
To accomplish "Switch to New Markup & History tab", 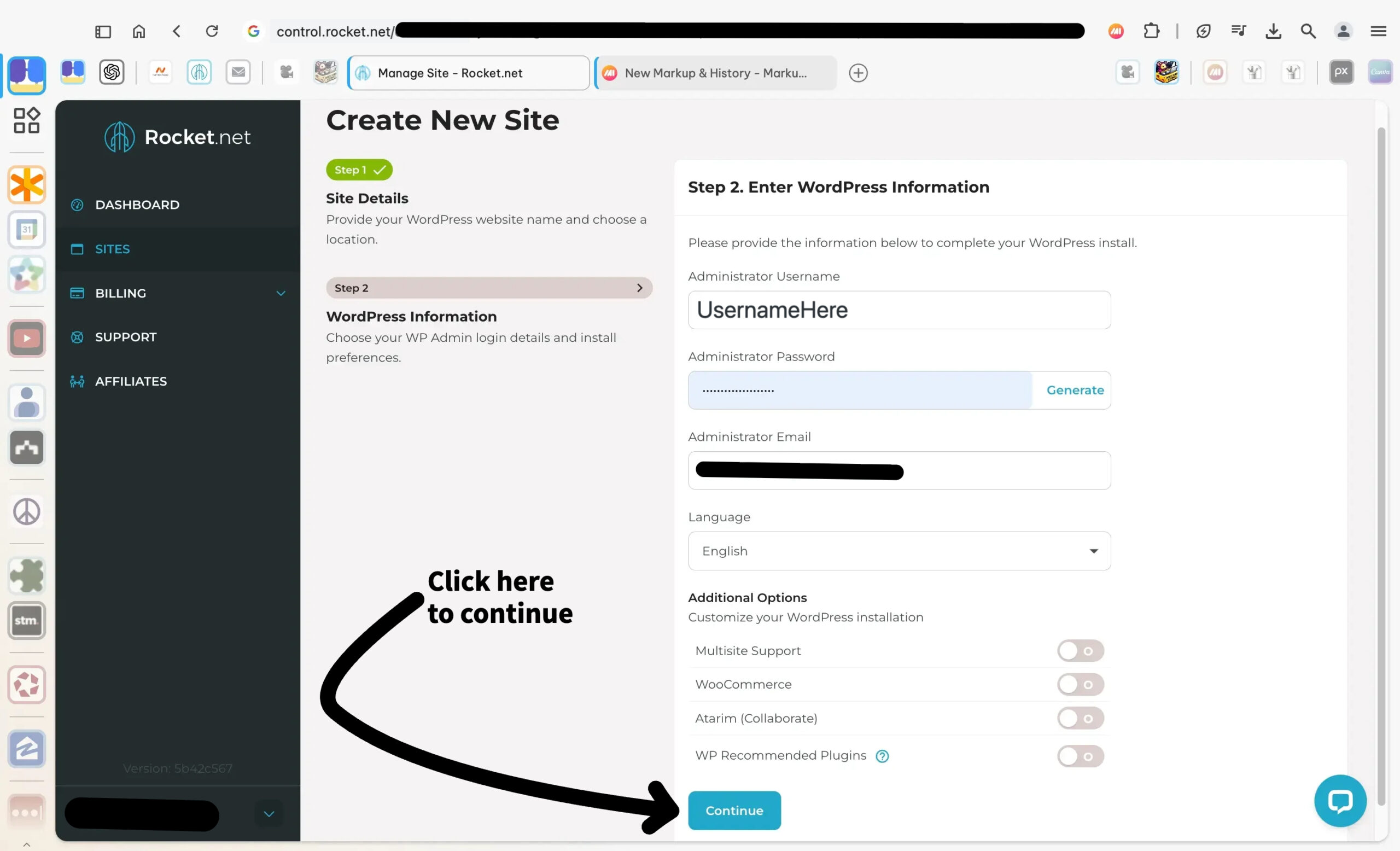I will coord(715,73).
